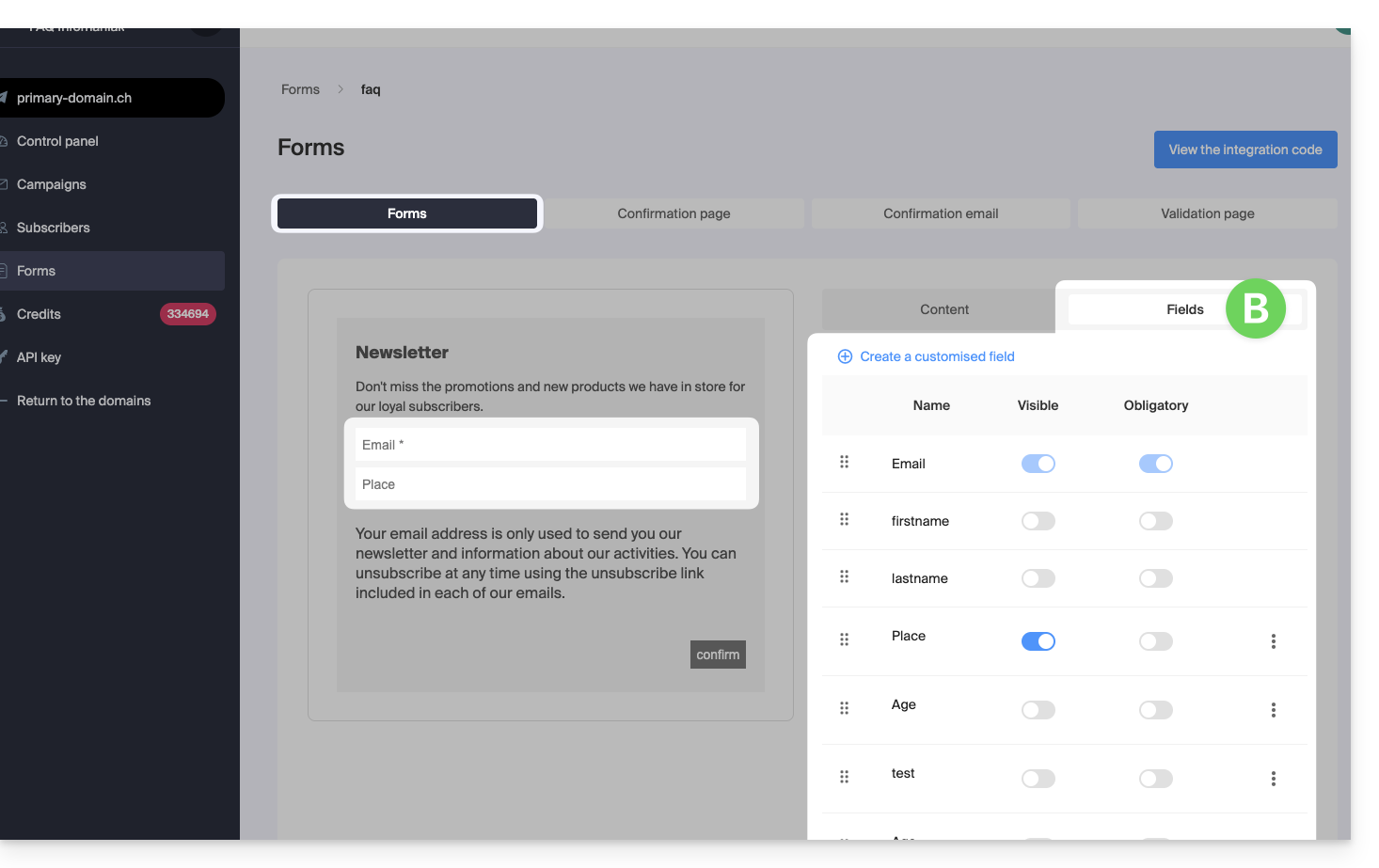This screenshot has width=1379, height=868.
Task: Open the three-dot menu for Place
Action: pos(1273,641)
